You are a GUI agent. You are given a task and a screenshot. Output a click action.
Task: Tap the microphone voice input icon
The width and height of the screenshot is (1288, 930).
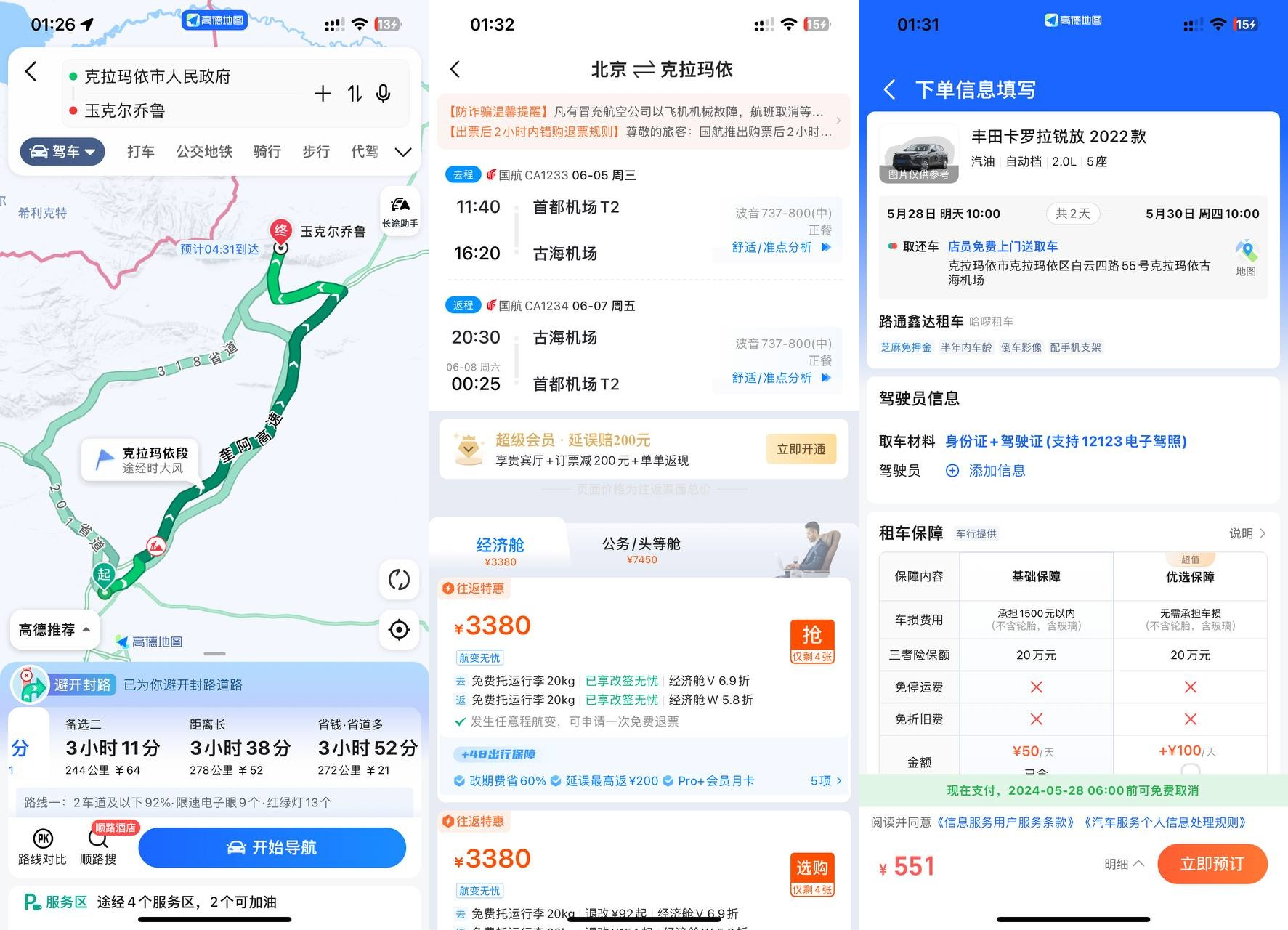tap(384, 93)
